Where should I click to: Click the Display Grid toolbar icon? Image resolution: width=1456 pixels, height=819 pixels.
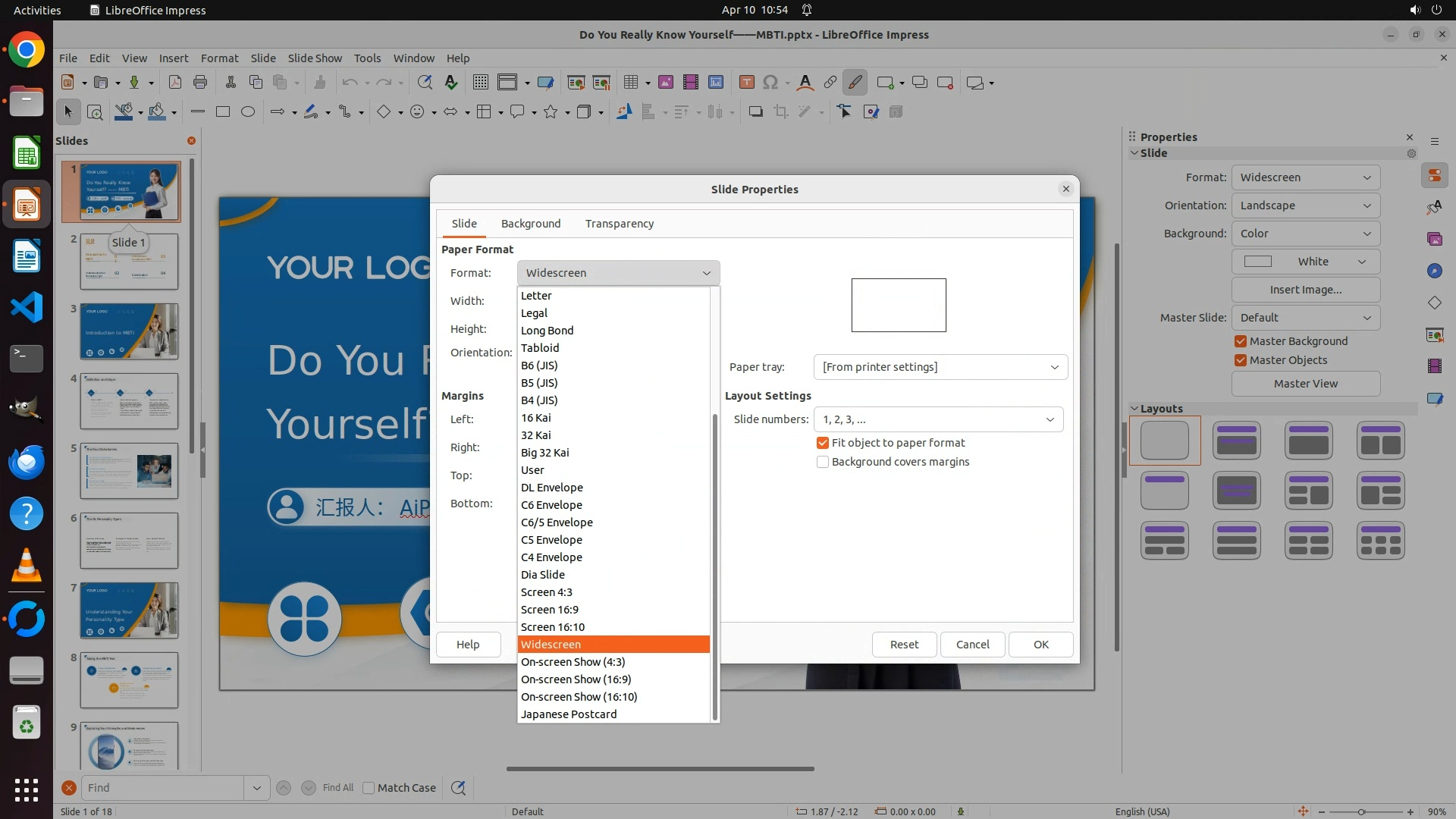coord(480,83)
